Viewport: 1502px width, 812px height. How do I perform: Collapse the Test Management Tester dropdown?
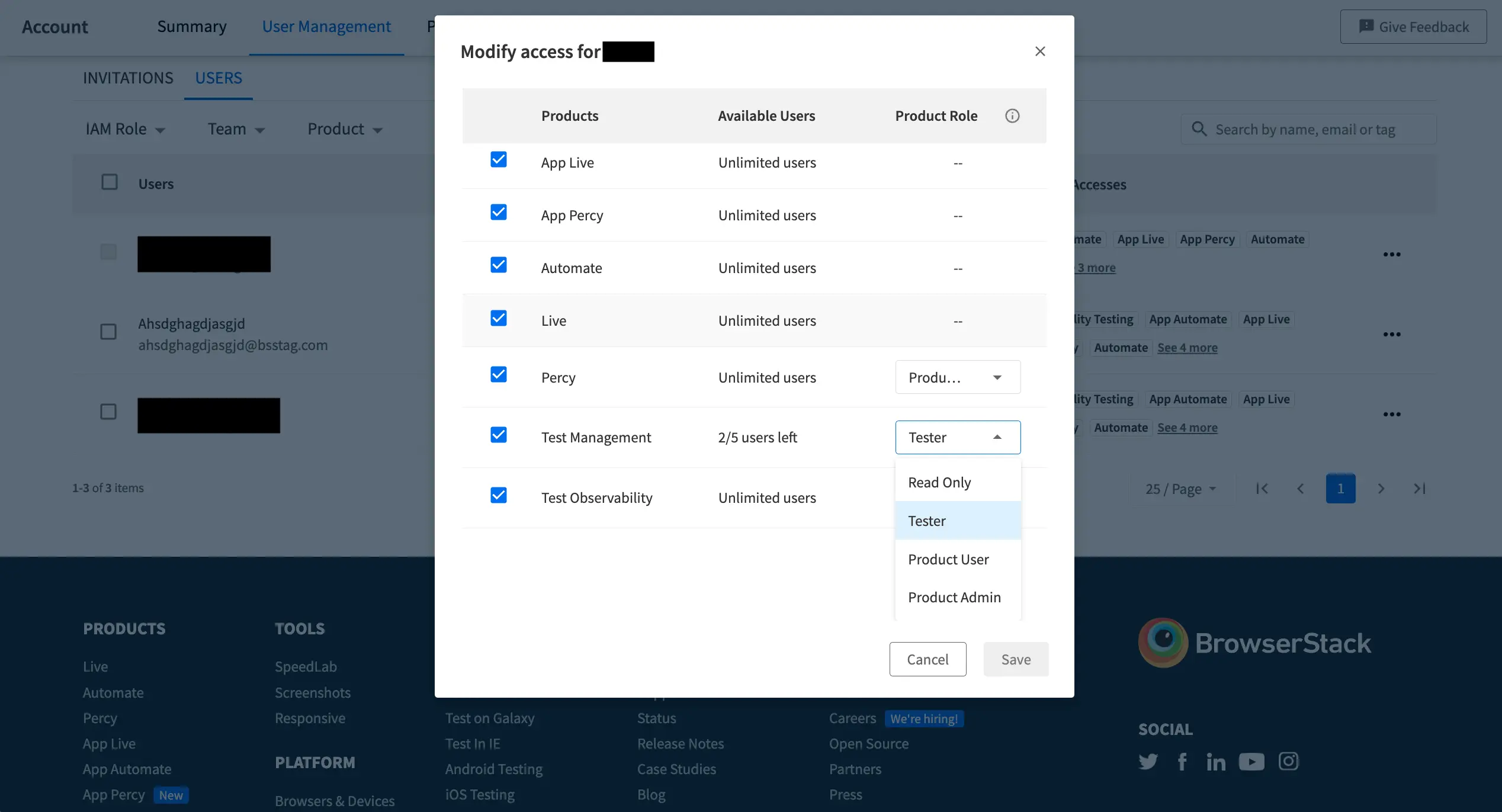(x=958, y=437)
